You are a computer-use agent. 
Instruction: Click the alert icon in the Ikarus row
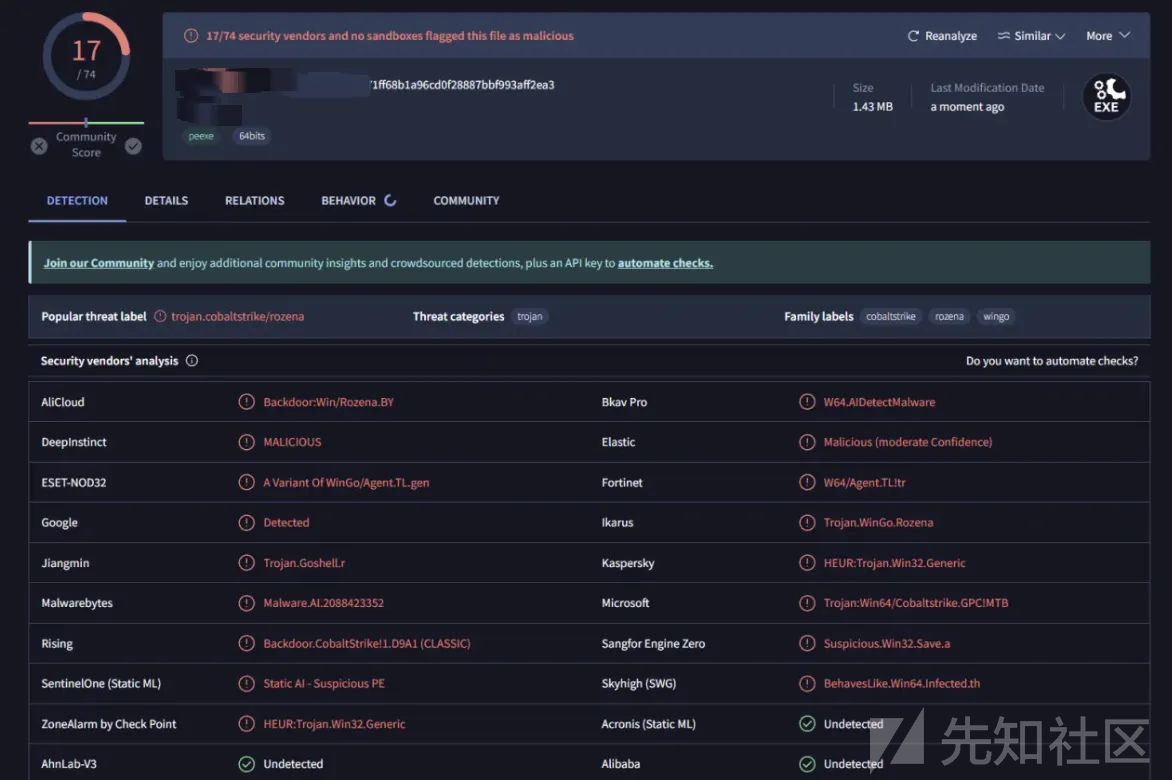tap(807, 523)
